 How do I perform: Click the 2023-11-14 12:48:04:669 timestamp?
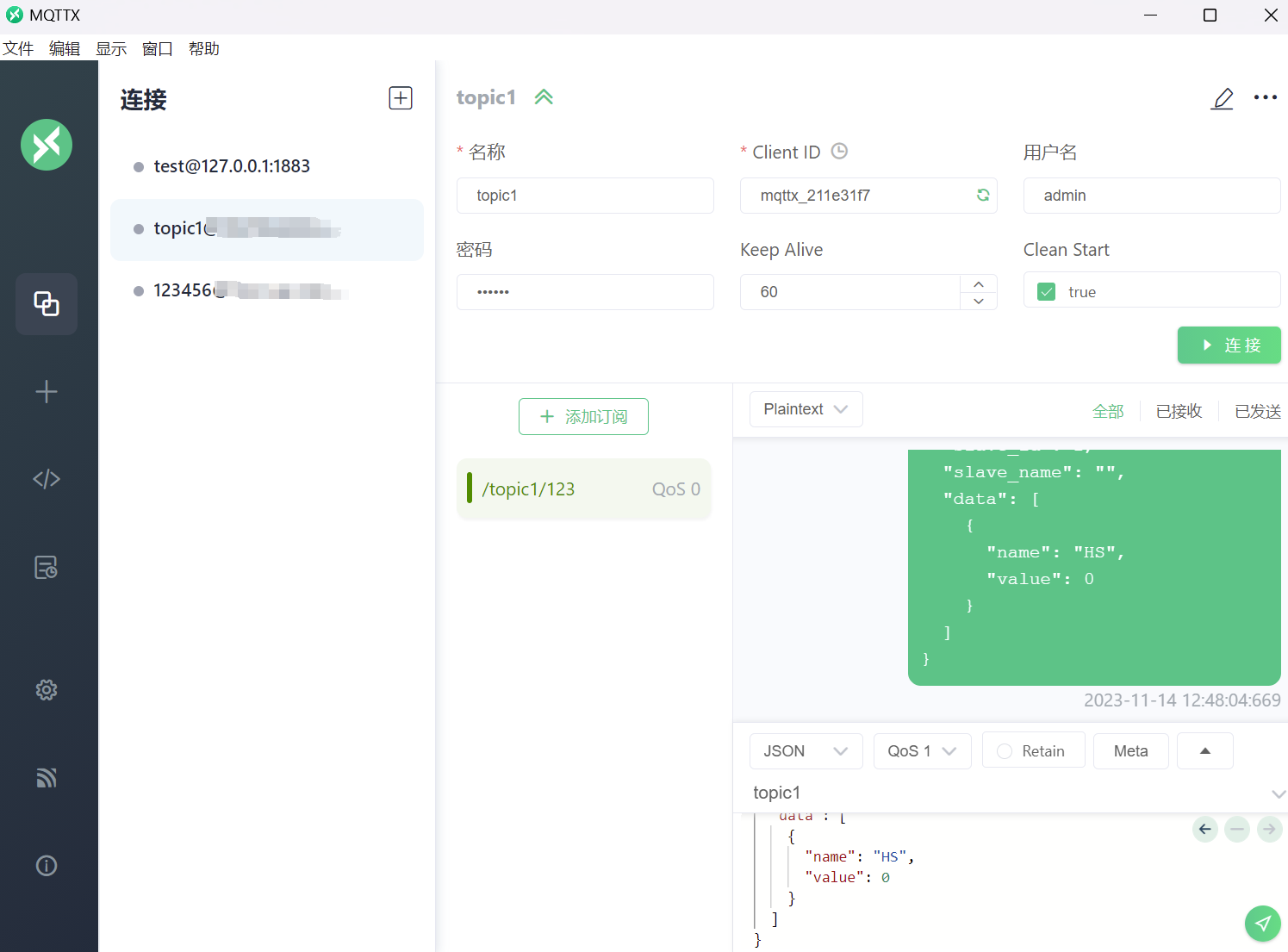1182,700
